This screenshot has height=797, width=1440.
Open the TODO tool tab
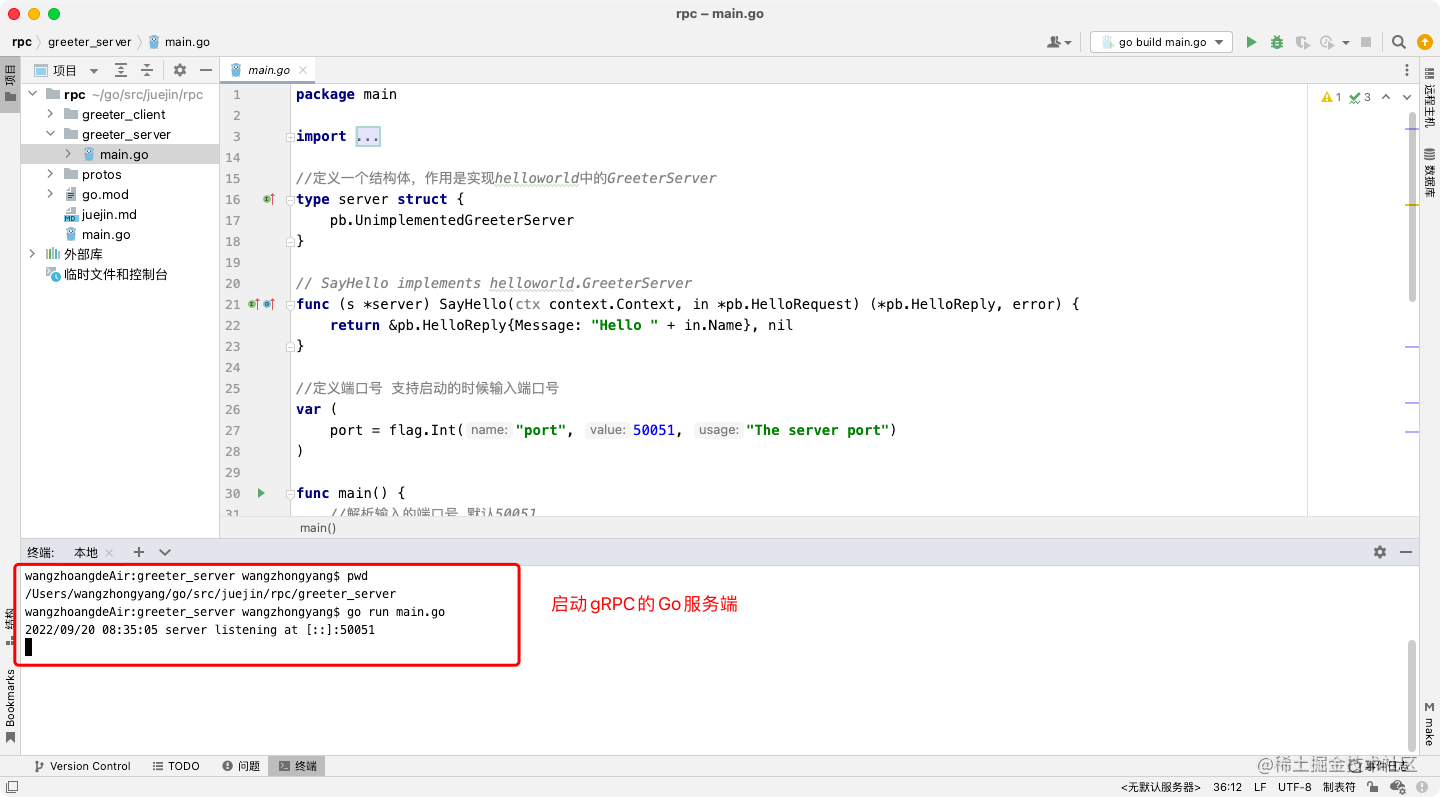coord(176,766)
